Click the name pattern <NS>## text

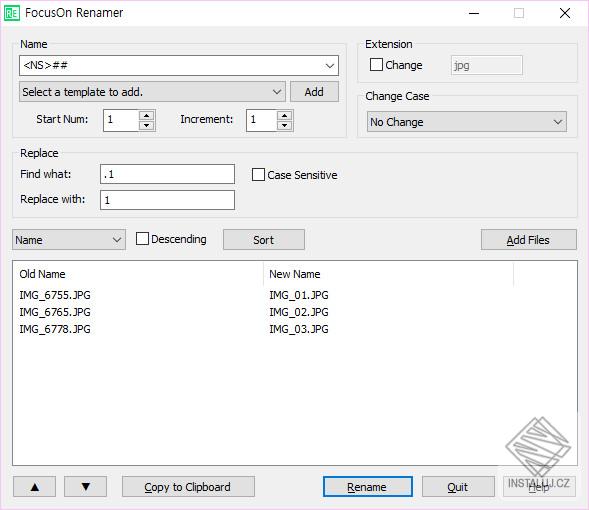tap(45, 65)
